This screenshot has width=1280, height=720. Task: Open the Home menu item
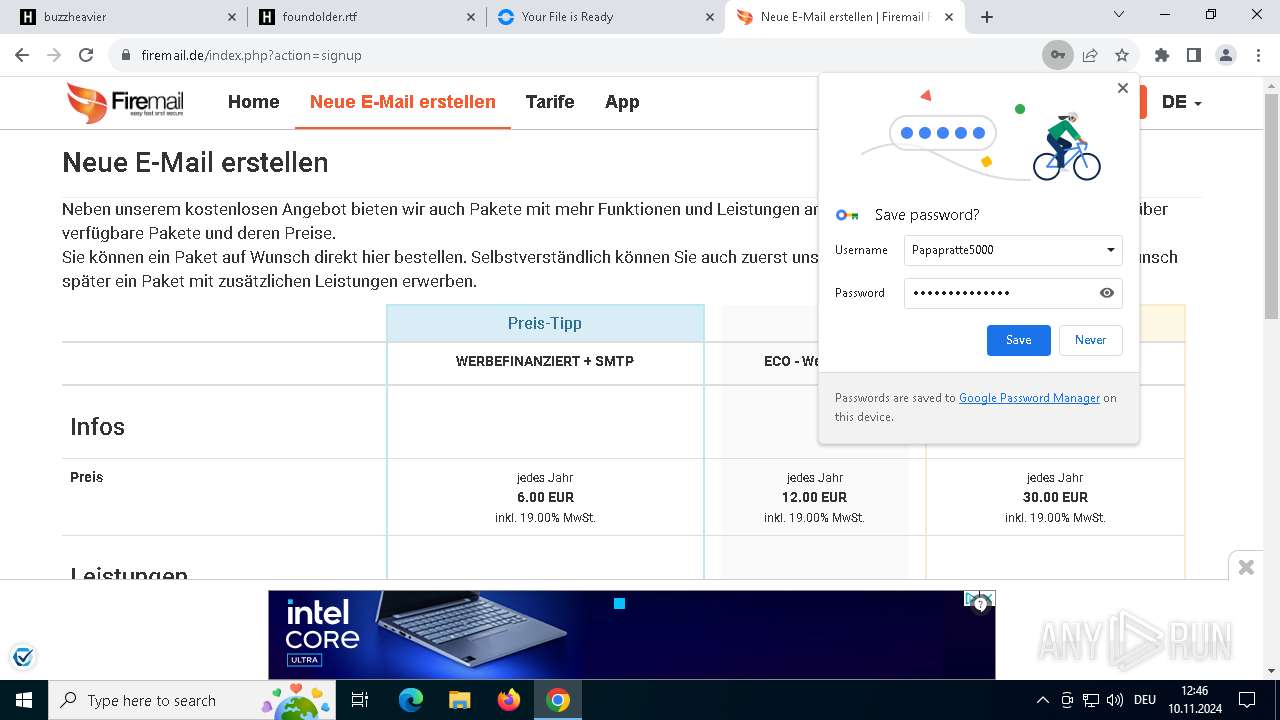tap(254, 102)
